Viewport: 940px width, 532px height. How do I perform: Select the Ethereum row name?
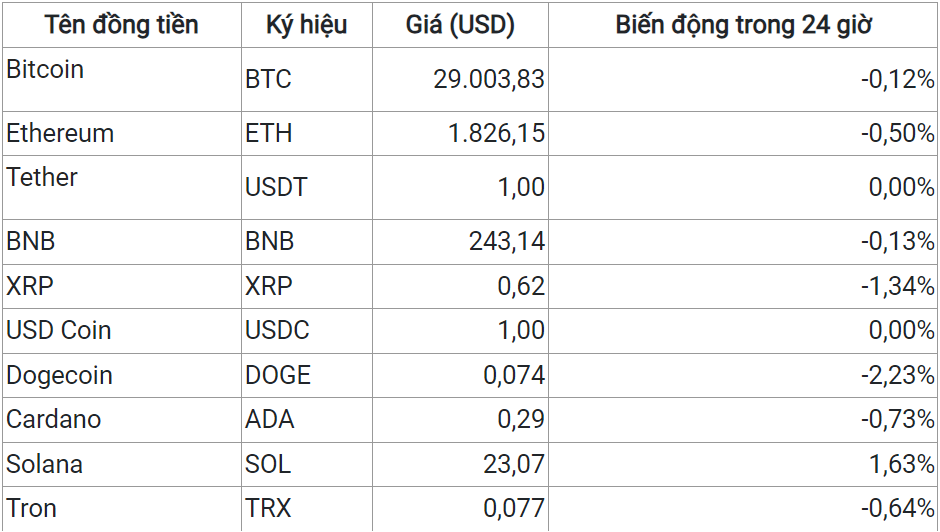click(60, 133)
